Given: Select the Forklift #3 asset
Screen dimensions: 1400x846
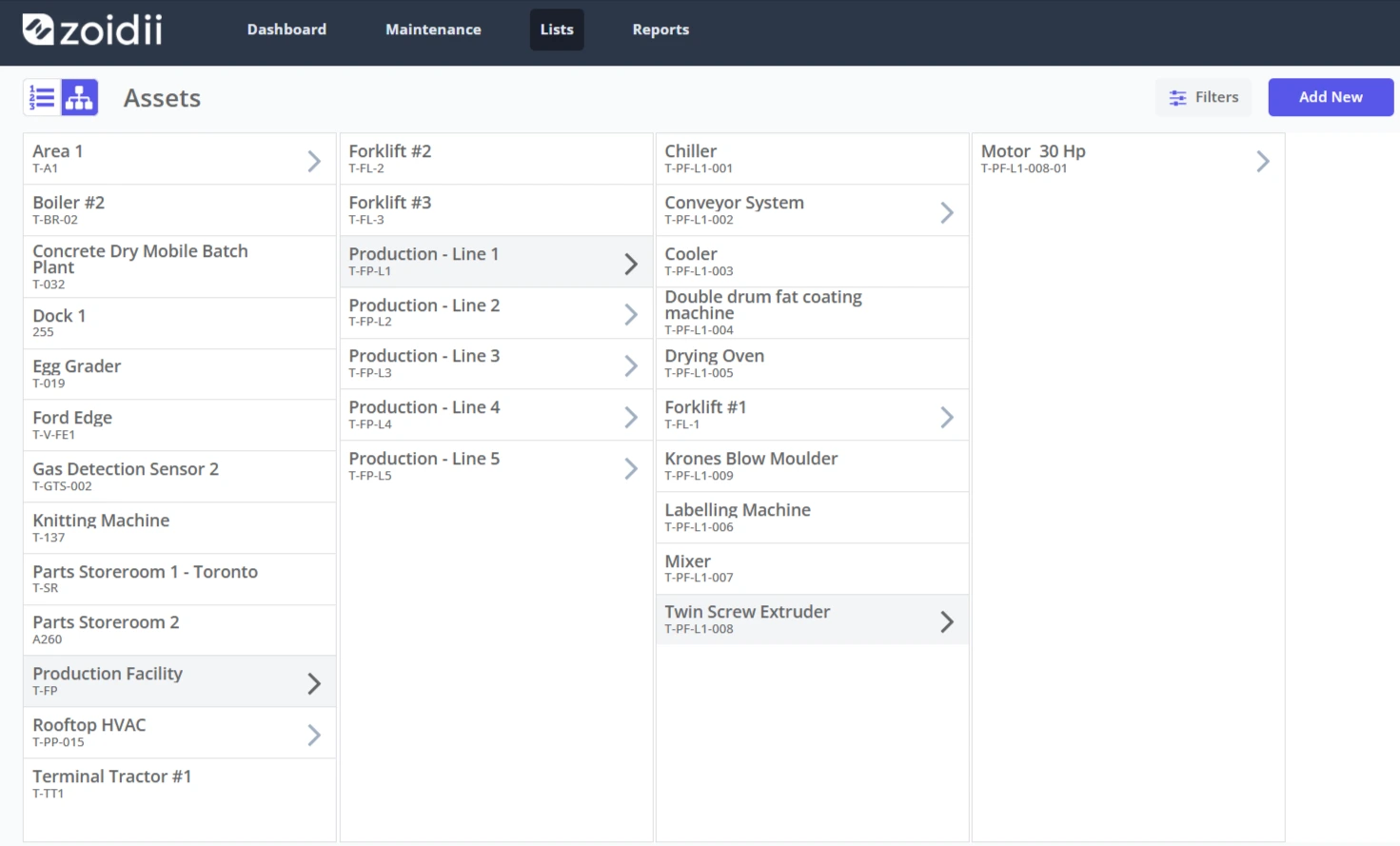Looking at the screenshot, I should click(x=496, y=210).
